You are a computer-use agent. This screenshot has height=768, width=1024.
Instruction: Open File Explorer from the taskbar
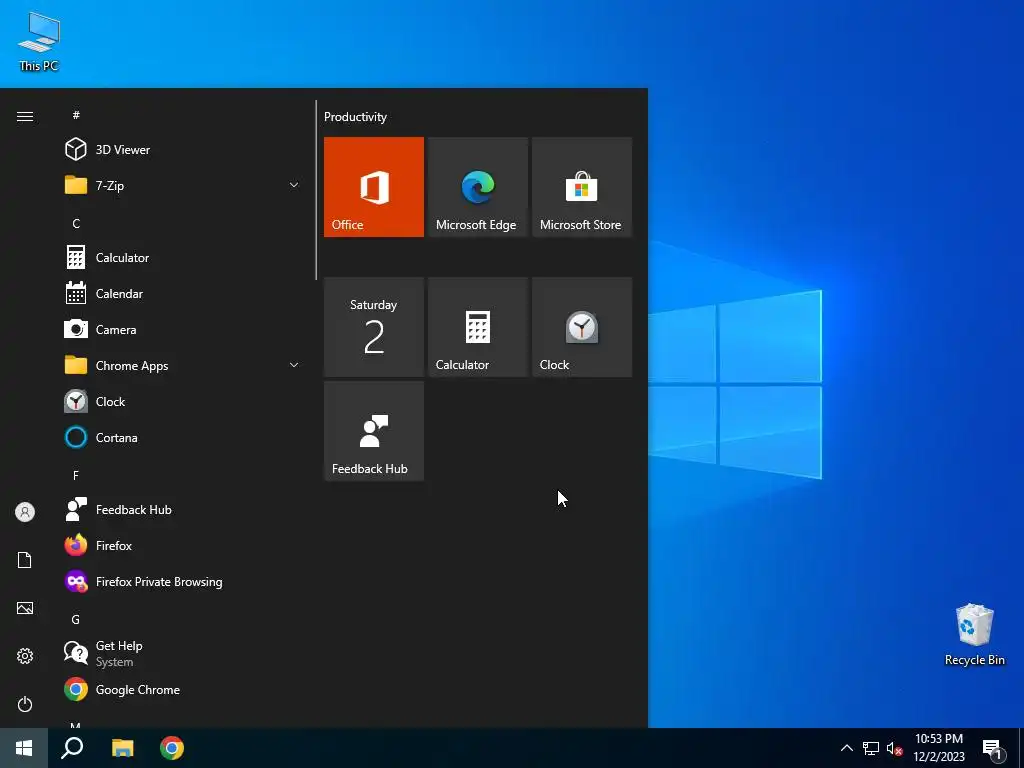pos(122,748)
